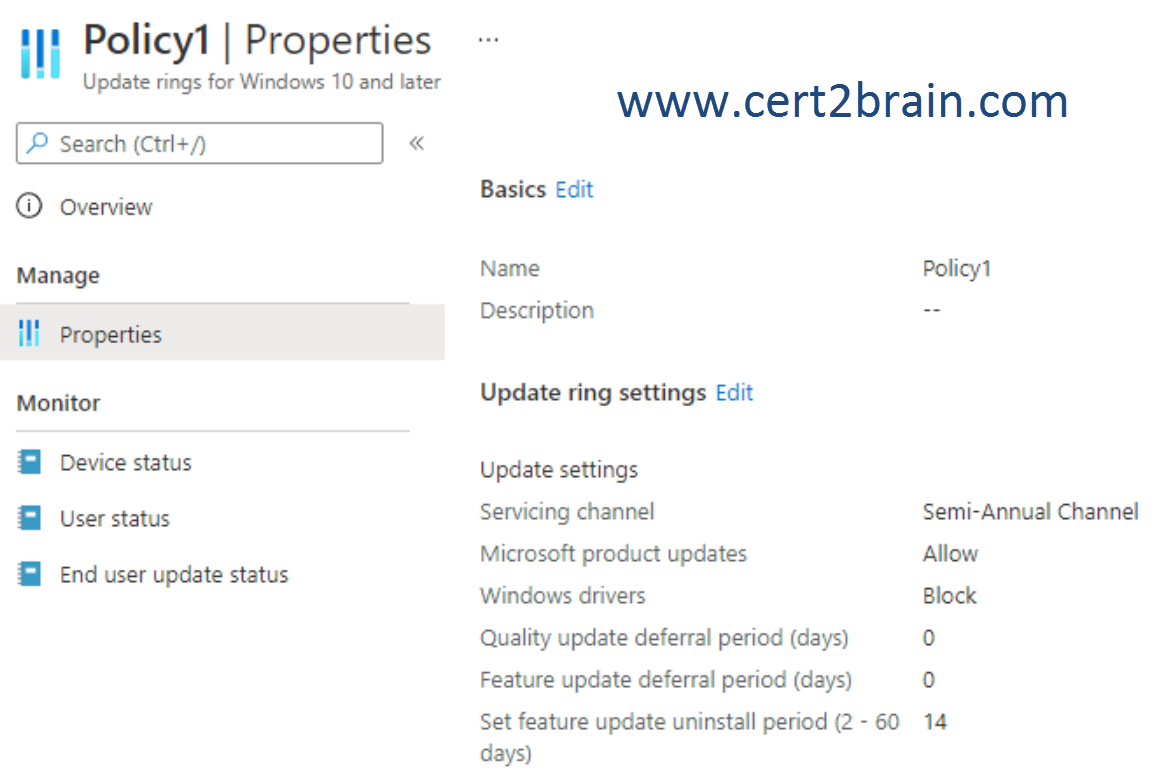Click the Properties sidebar icon
The height and width of the screenshot is (776, 1167).
(x=29, y=333)
